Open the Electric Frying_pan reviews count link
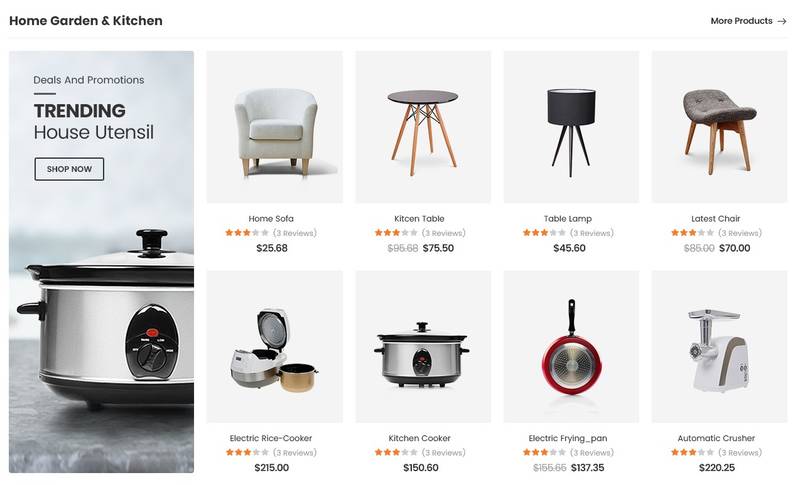The image size is (800, 485). [x=592, y=453]
